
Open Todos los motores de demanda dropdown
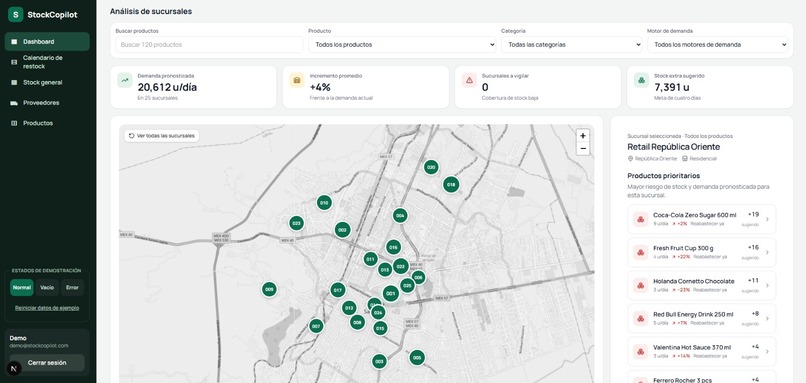[718, 45]
